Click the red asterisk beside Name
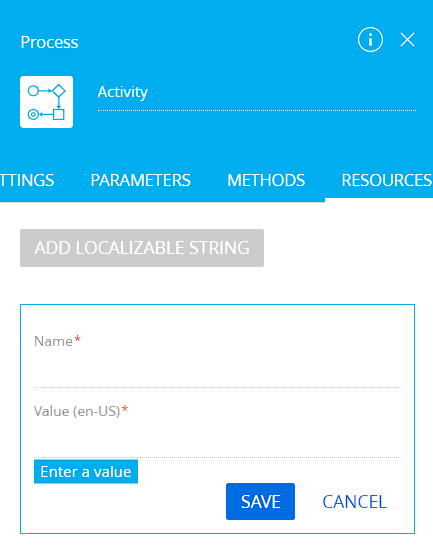The image size is (433, 549). point(77,339)
